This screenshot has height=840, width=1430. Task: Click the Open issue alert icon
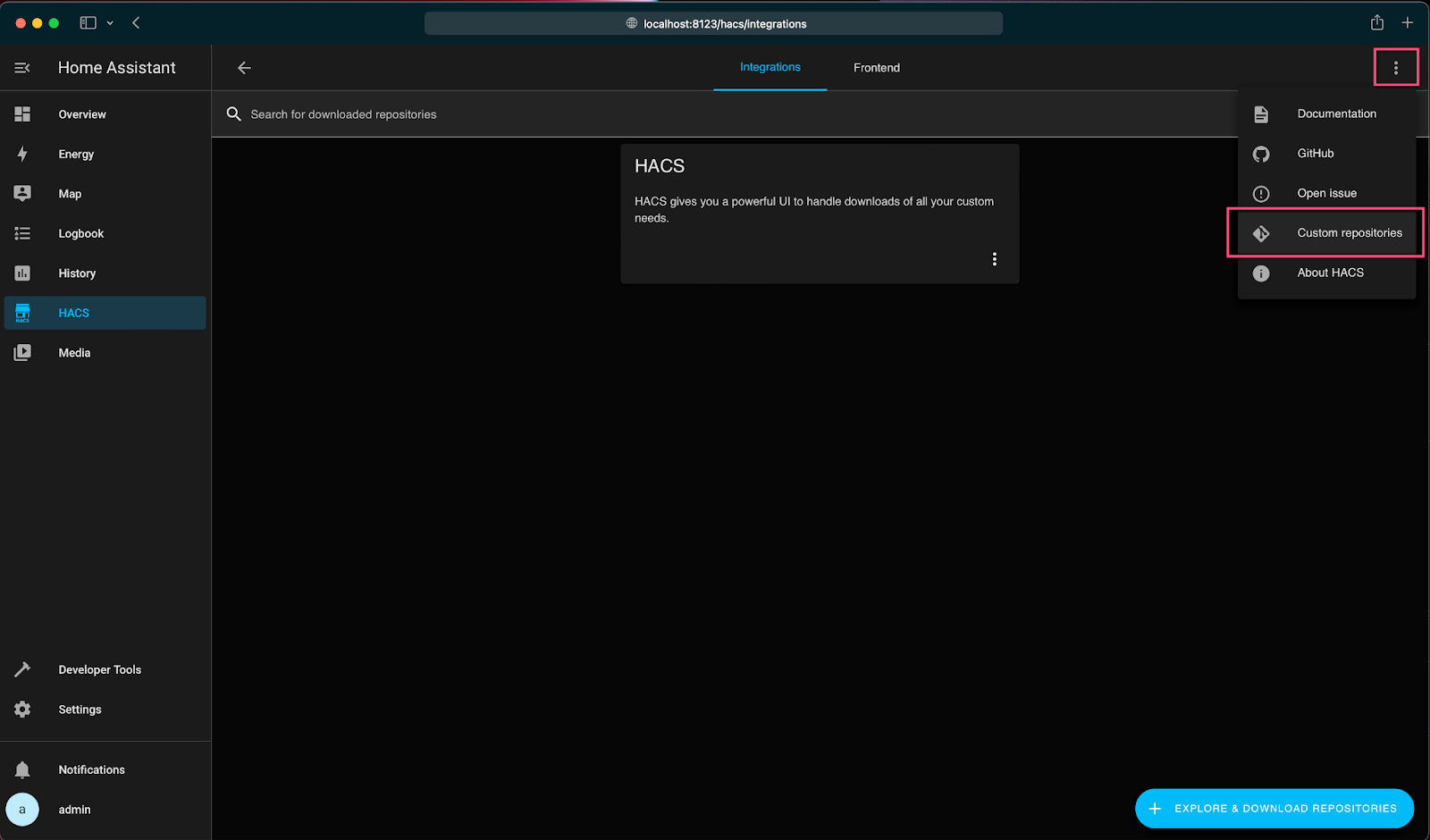(1261, 194)
